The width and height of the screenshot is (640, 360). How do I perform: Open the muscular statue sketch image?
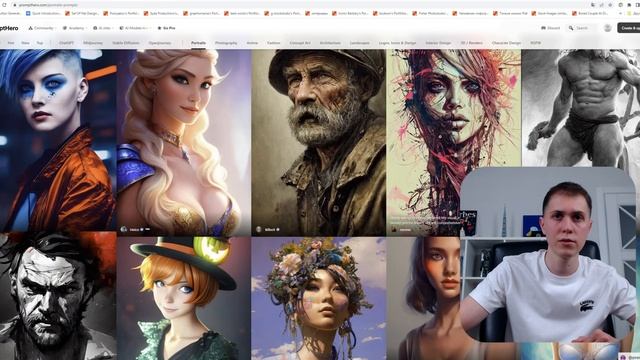click(581, 108)
